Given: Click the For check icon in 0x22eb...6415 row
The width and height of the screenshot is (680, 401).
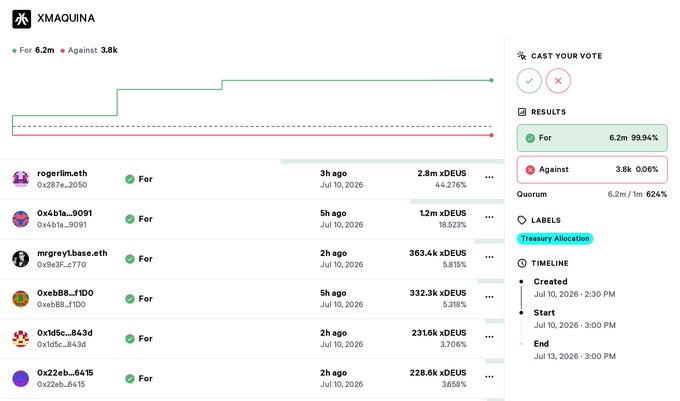Looking at the screenshot, I should (130, 378).
